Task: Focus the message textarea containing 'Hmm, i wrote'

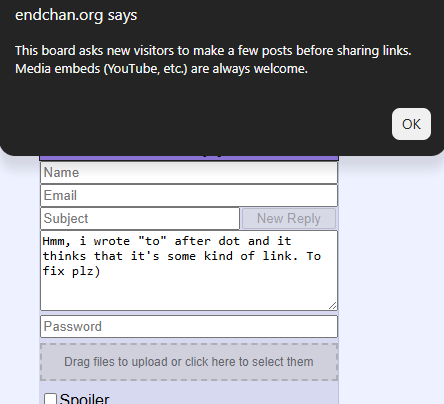Action: click(189, 271)
